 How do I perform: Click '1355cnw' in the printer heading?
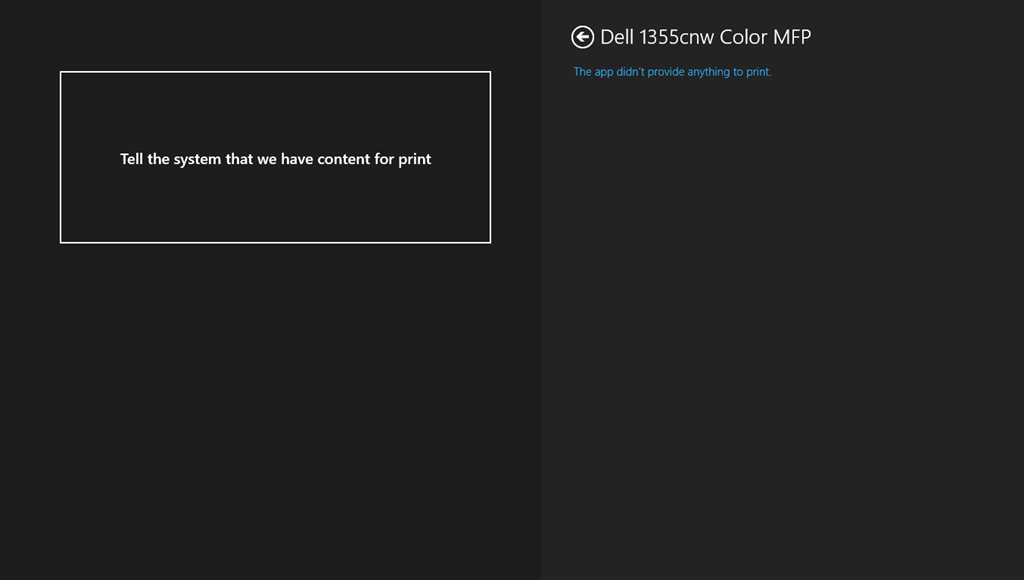tap(677, 37)
